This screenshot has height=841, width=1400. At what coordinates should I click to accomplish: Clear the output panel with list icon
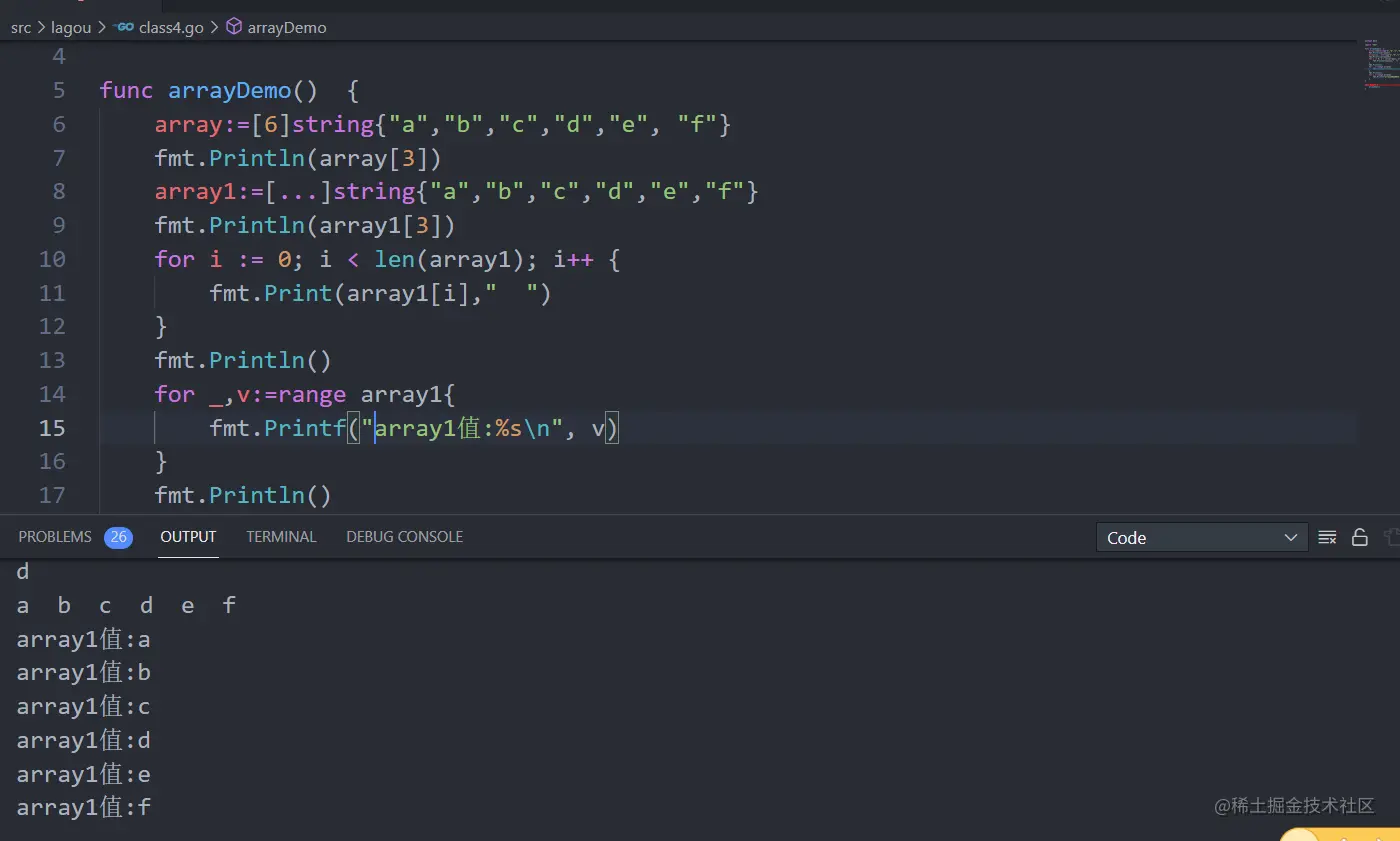click(x=1327, y=537)
